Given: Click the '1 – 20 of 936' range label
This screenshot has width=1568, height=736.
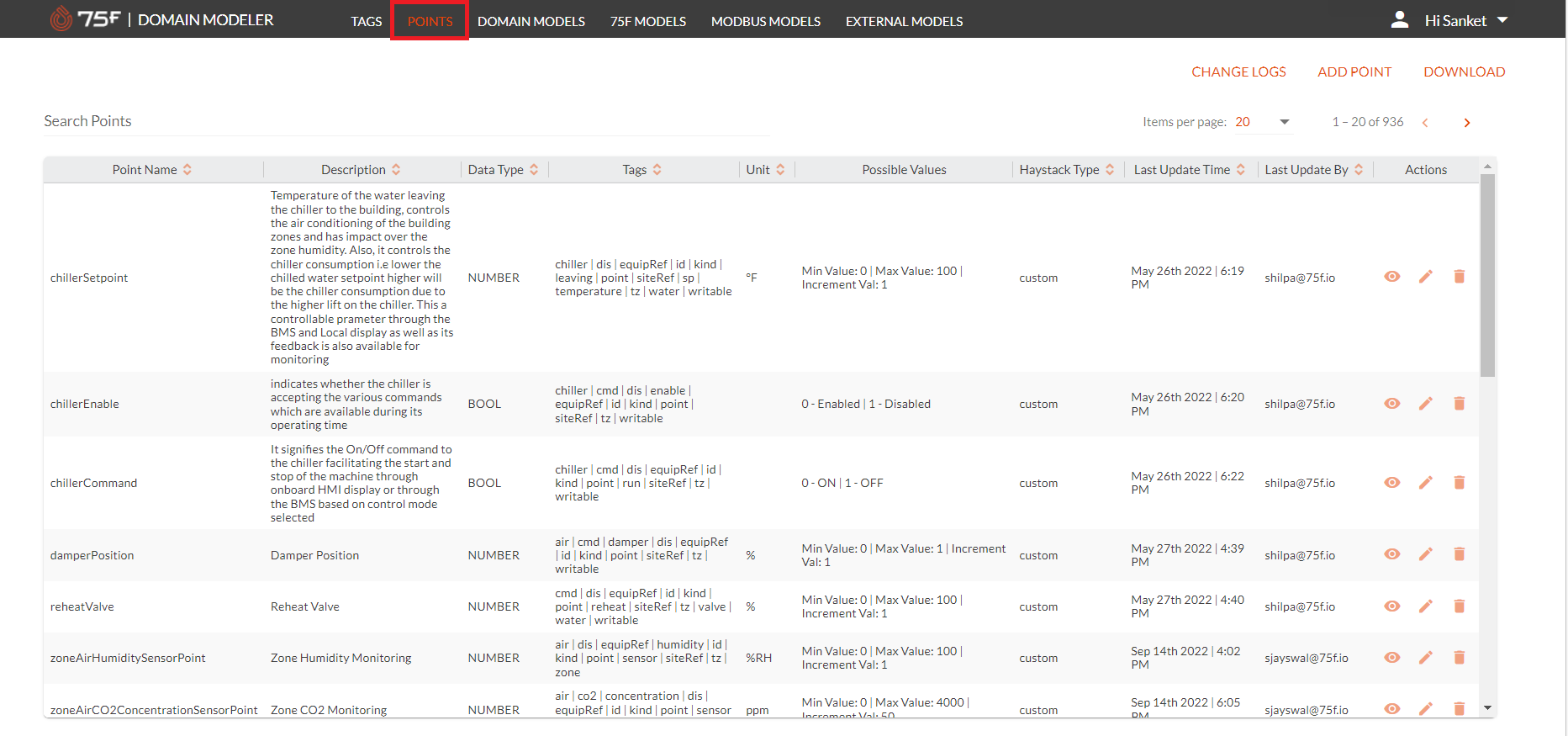Looking at the screenshot, I should click(1368, 122).
